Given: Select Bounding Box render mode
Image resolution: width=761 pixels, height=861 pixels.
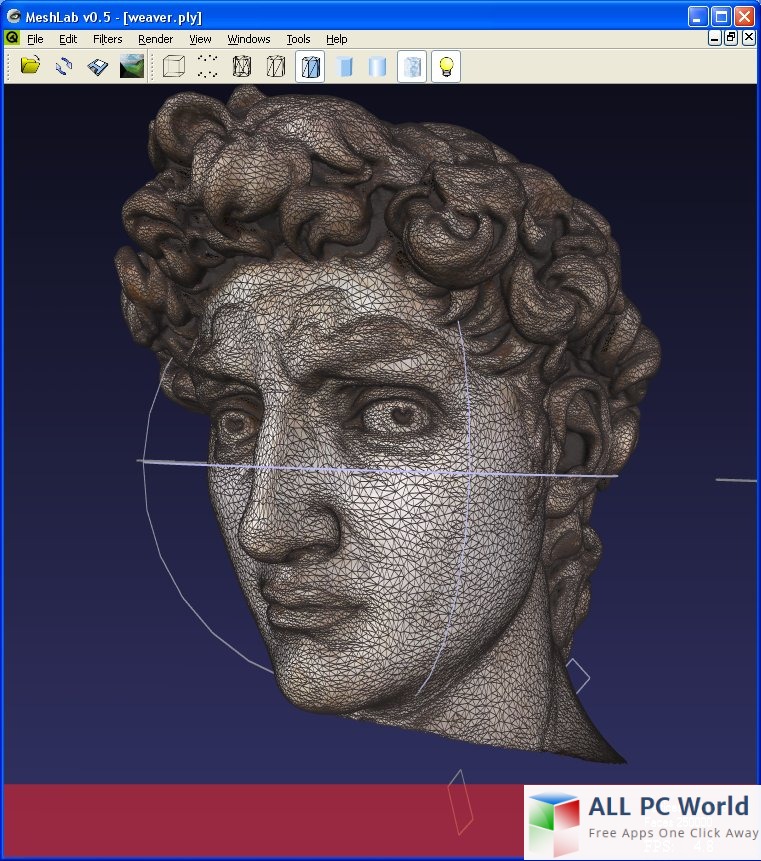Looking at the screenshot, I should pos(174,66).
